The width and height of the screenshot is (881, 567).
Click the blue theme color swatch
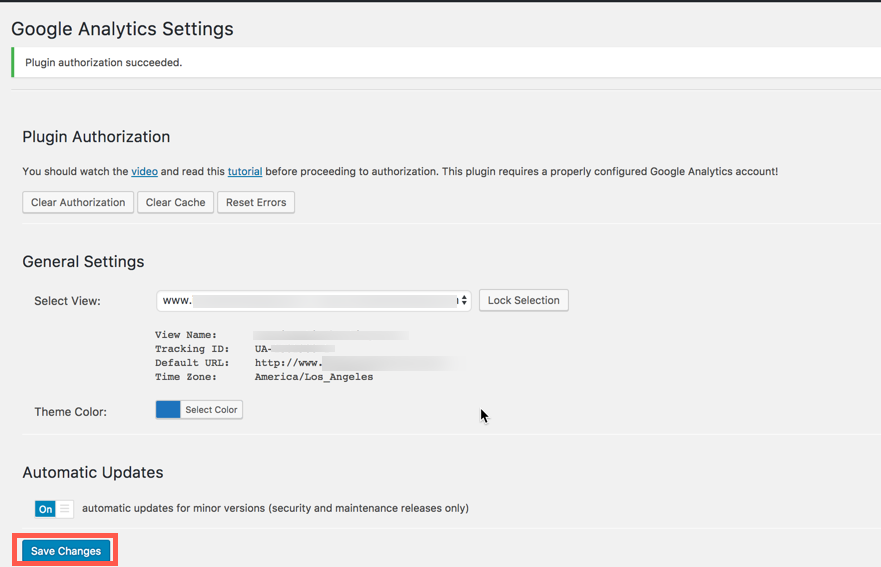coord(168,410)
